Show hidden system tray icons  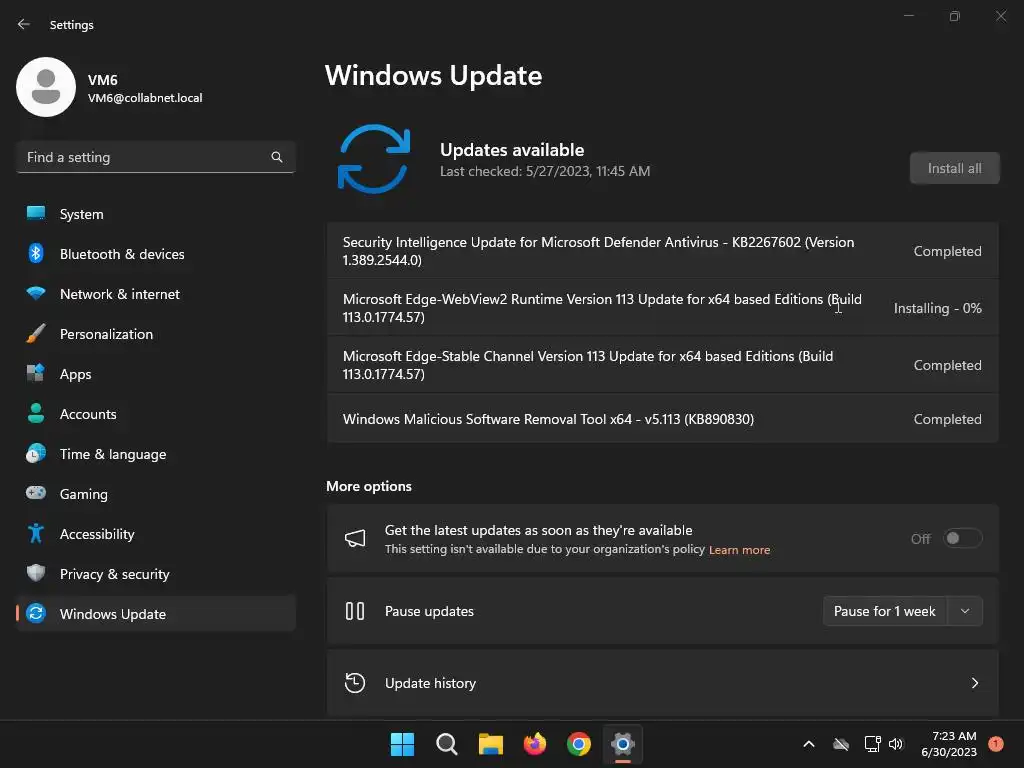(x=808, y=744)
